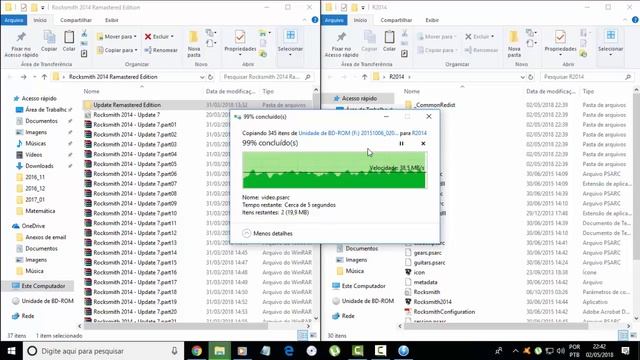640x360 pixels.
Task: Open Propriedades in left window ribbon
Action: (240, 43)
